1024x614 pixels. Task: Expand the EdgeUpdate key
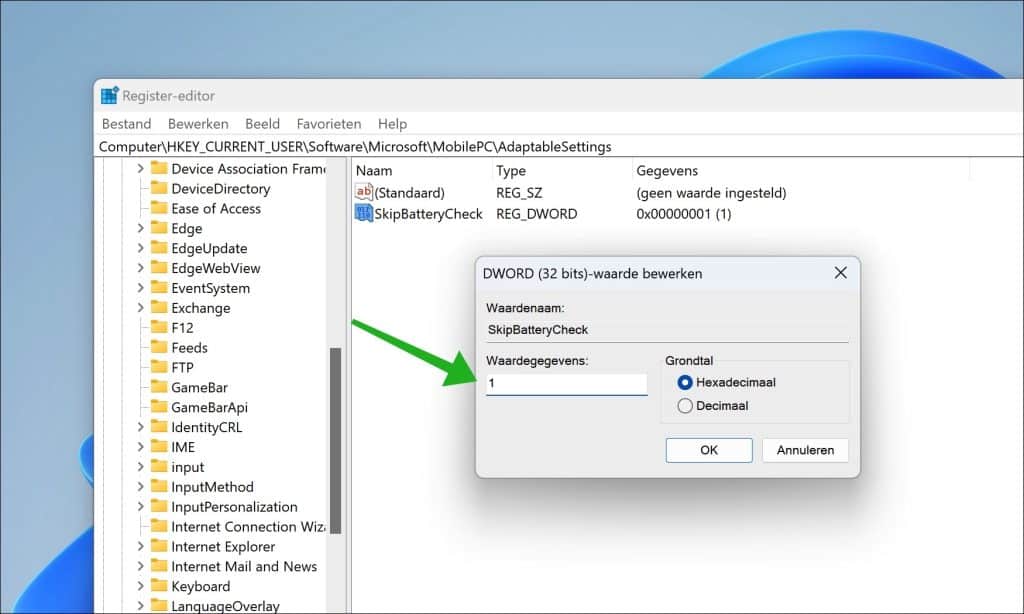pyautogui.click(x=140, y=248)
